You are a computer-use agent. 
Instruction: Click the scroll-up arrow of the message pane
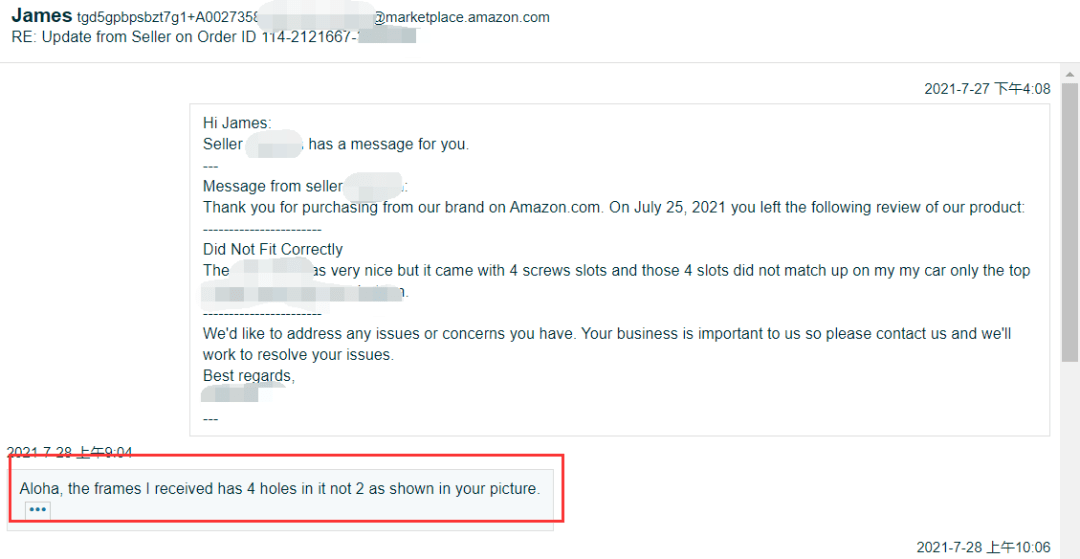(x=1070, y=74)
